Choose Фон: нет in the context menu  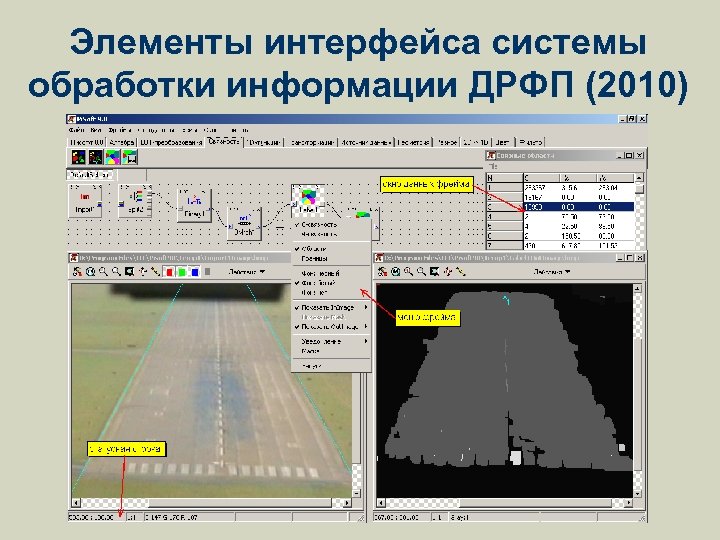tap(331, 292)
